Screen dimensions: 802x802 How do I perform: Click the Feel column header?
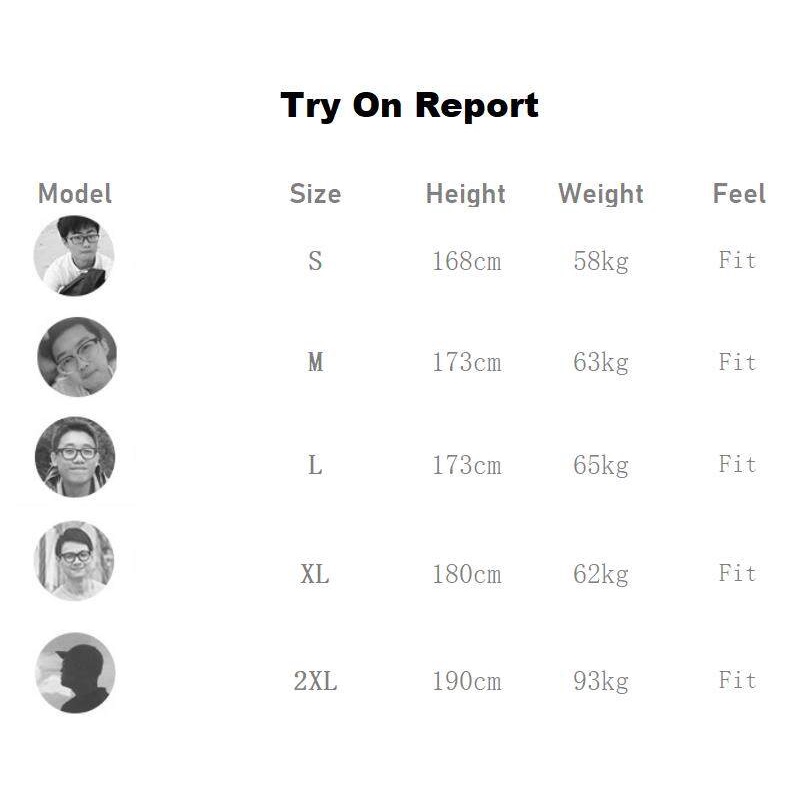click(x=739, y=194)
